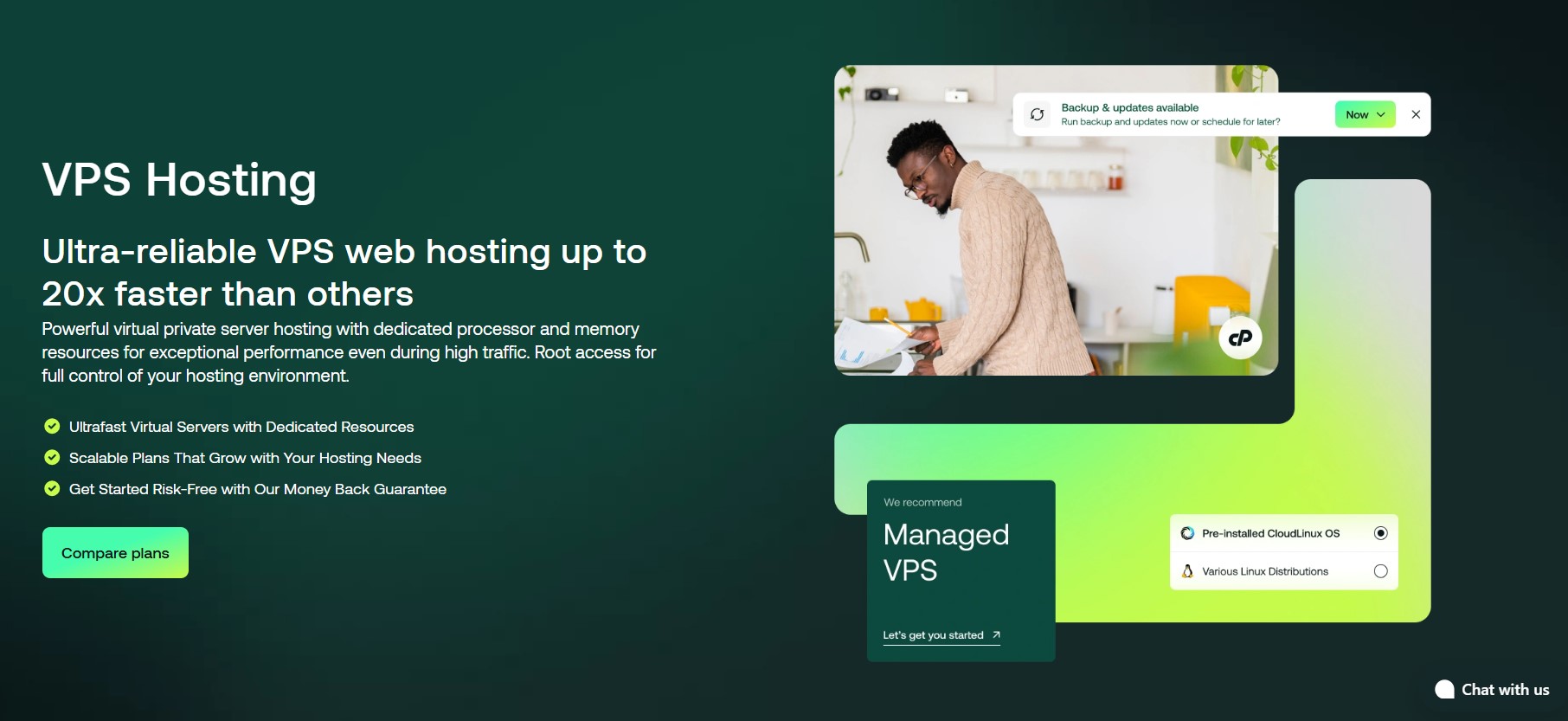
Task: Open Chat with us widget
Action: [1492, 690]
